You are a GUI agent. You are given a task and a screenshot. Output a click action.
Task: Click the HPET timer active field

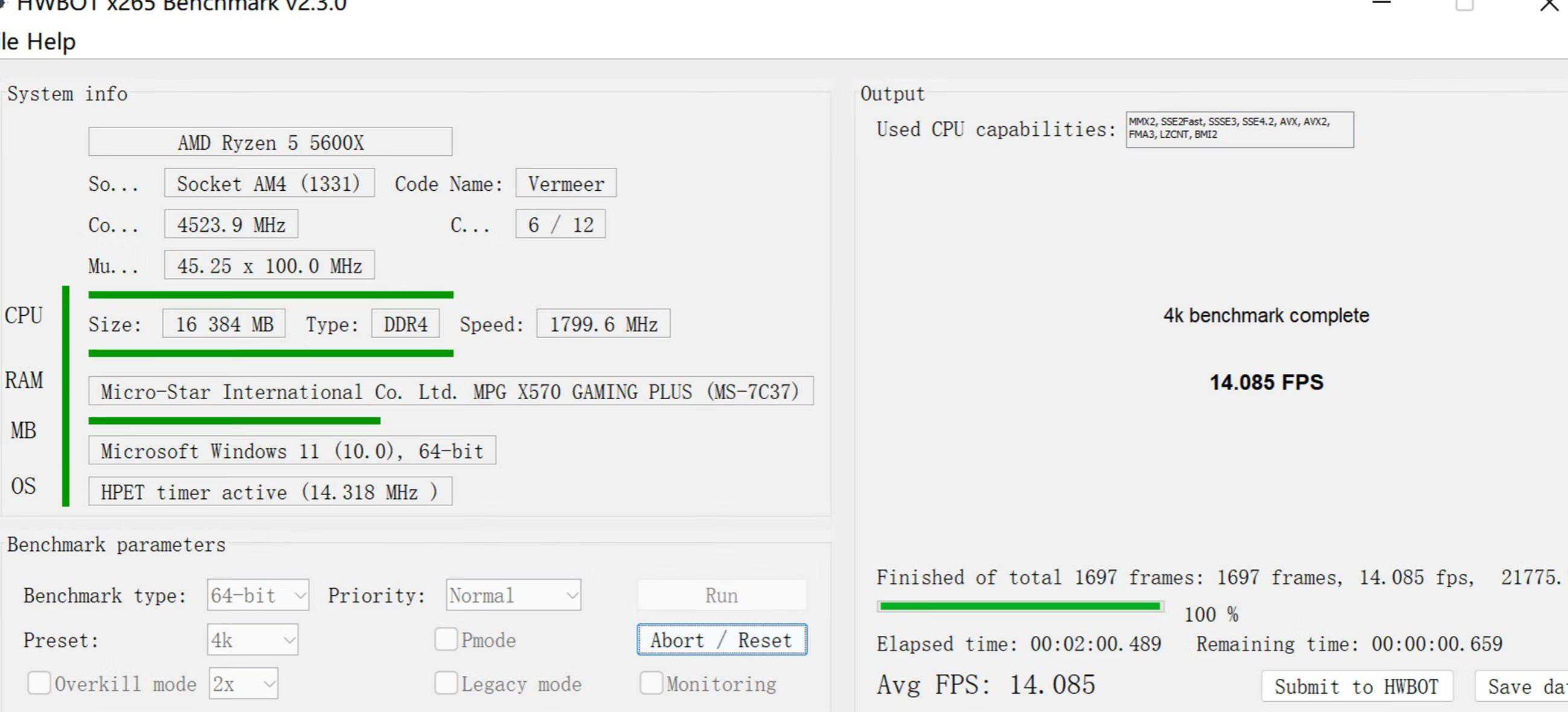[270, 492]
